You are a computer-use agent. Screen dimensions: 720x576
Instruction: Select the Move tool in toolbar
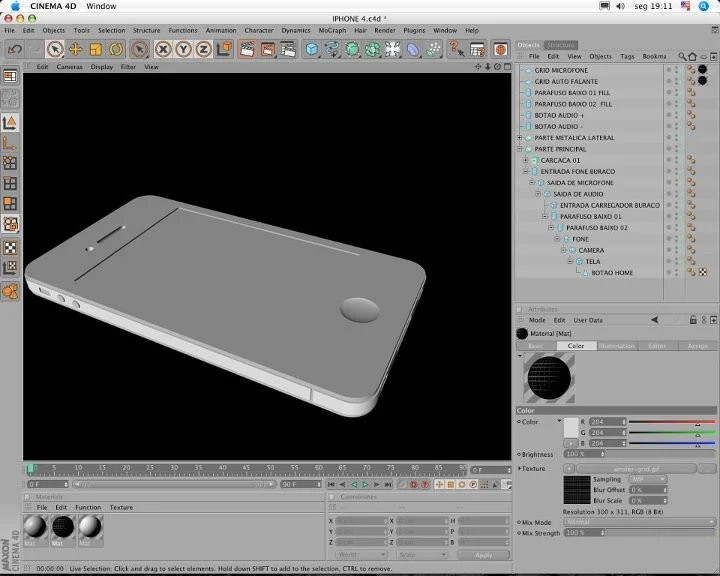(x=76, y=49)
